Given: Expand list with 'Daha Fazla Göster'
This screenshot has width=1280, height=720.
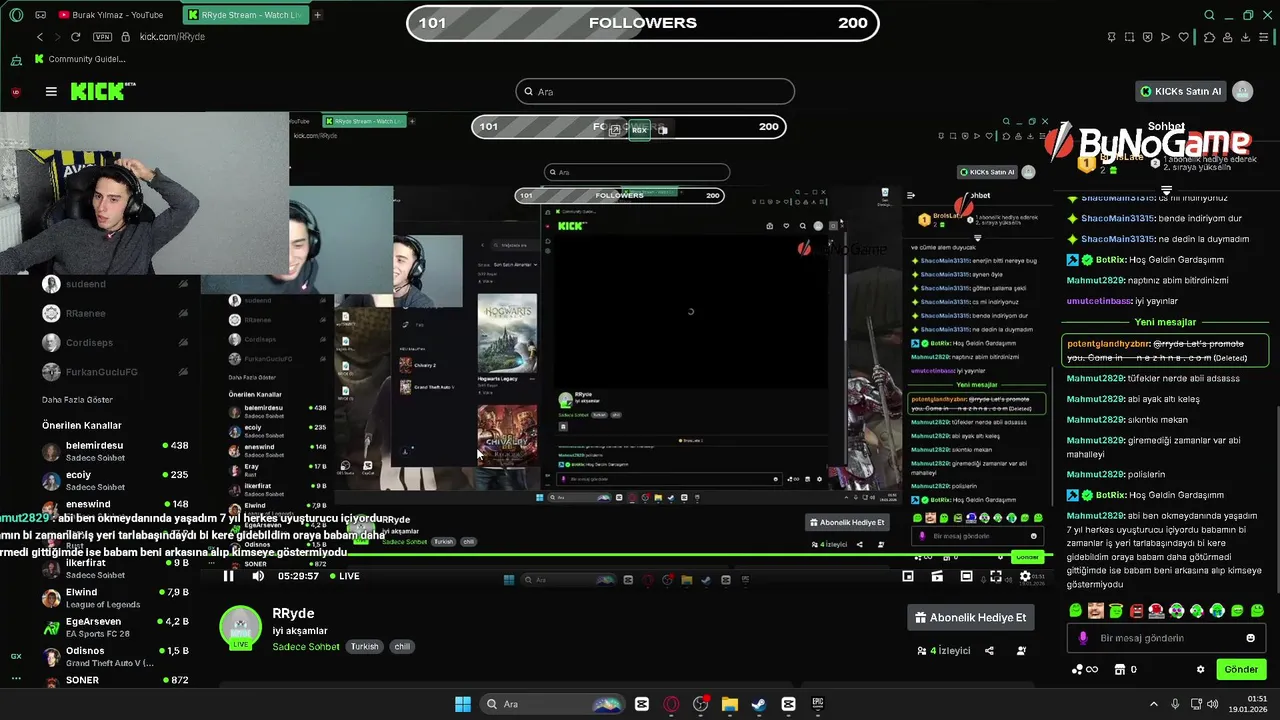Looking at the screenshot, I should tap(77, 400).
